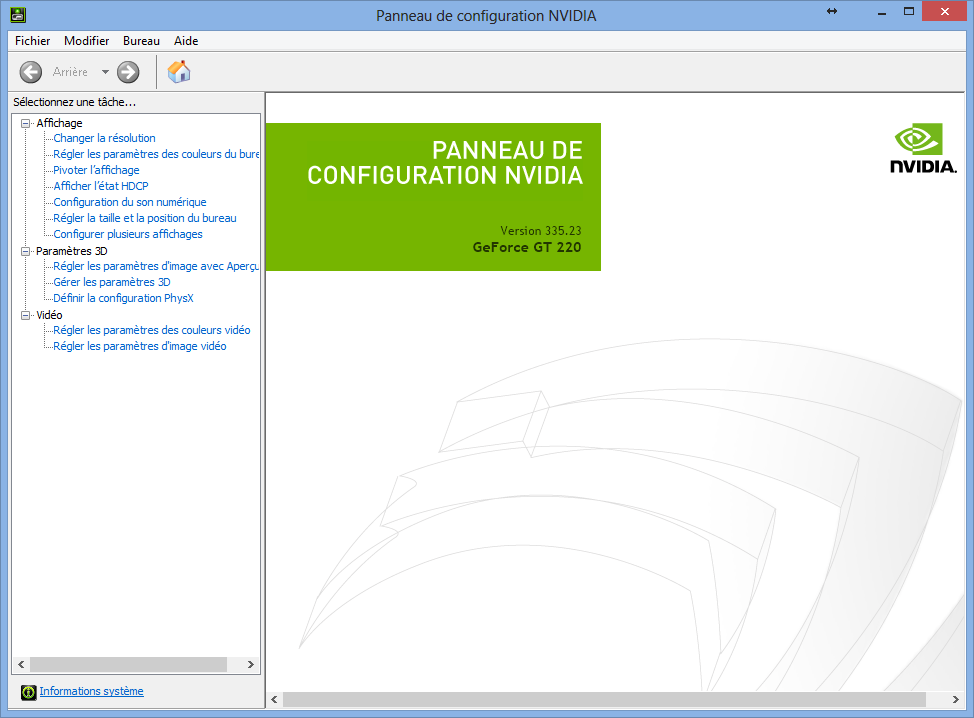Click the NVIDIA app icon in title bar
Viewport: 974px width, 718px height.
coord(18,14)
